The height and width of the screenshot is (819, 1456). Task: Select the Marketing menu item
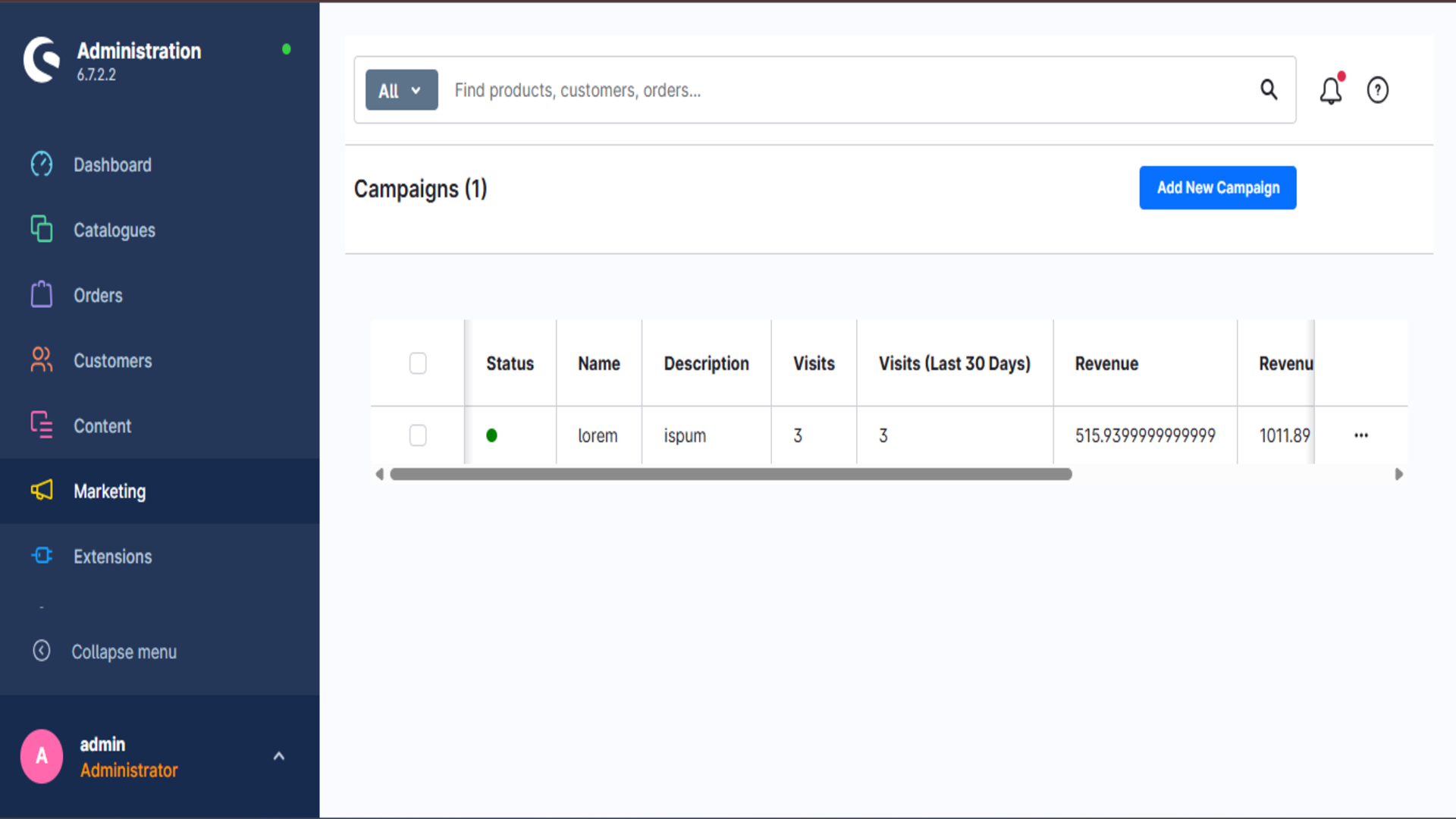coord(109,491)
